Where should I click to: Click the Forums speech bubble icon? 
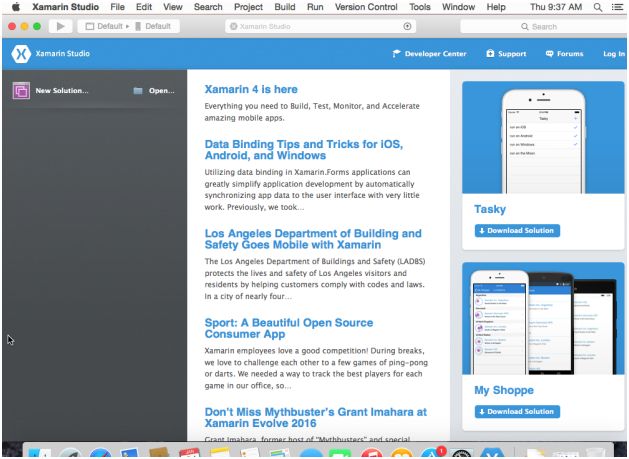click(549, 54)
